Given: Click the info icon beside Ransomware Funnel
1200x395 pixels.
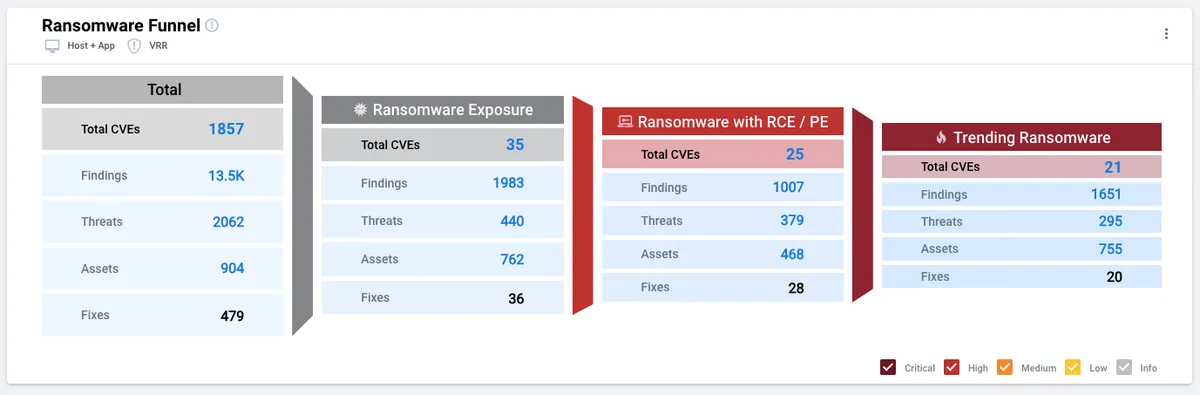Looking at the screenshot, I should pos(212,25).
